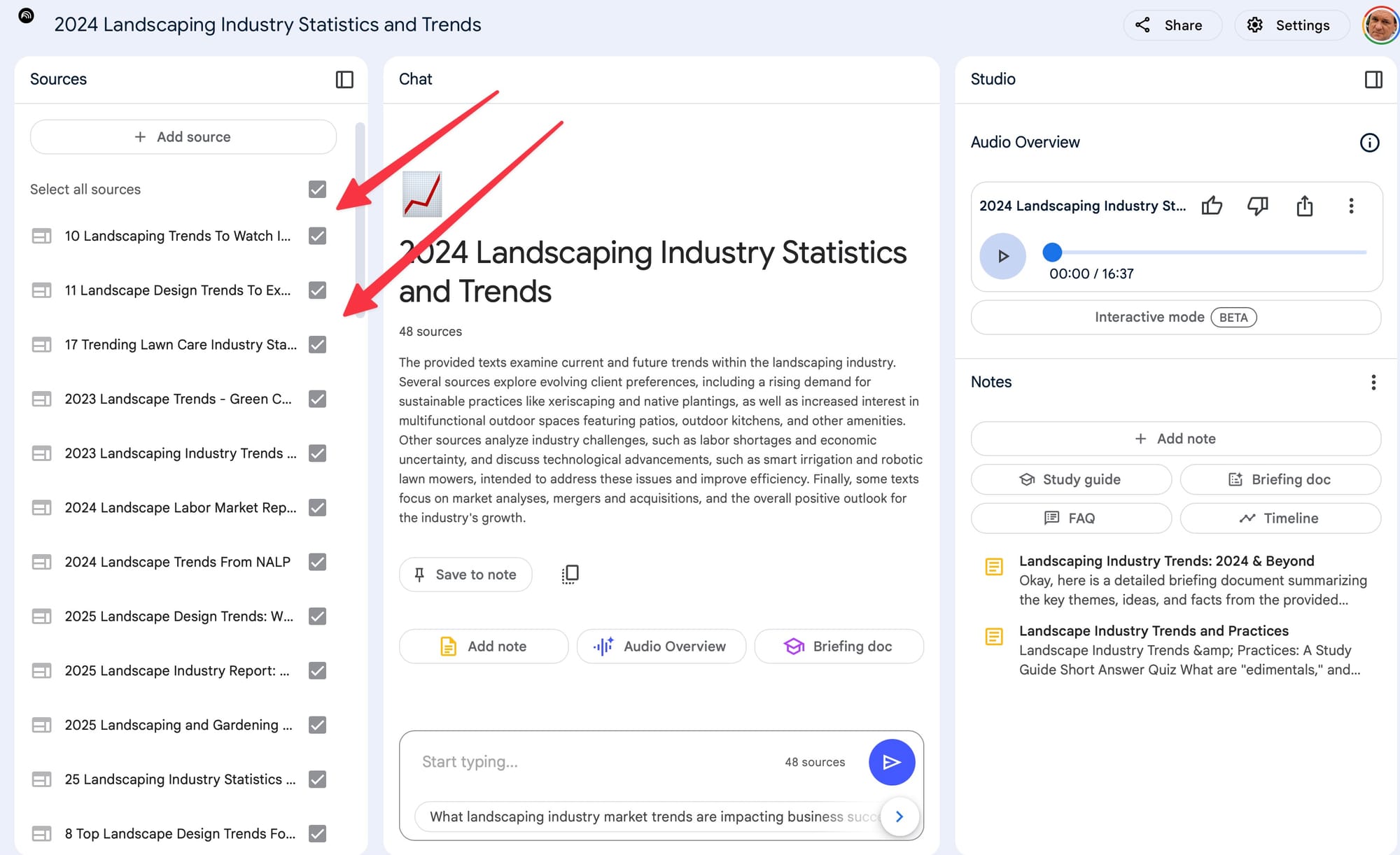This screenshot has height=855, width=1400.
Task: Click the Sources panel scrollbar
Action: click(360, 220)
